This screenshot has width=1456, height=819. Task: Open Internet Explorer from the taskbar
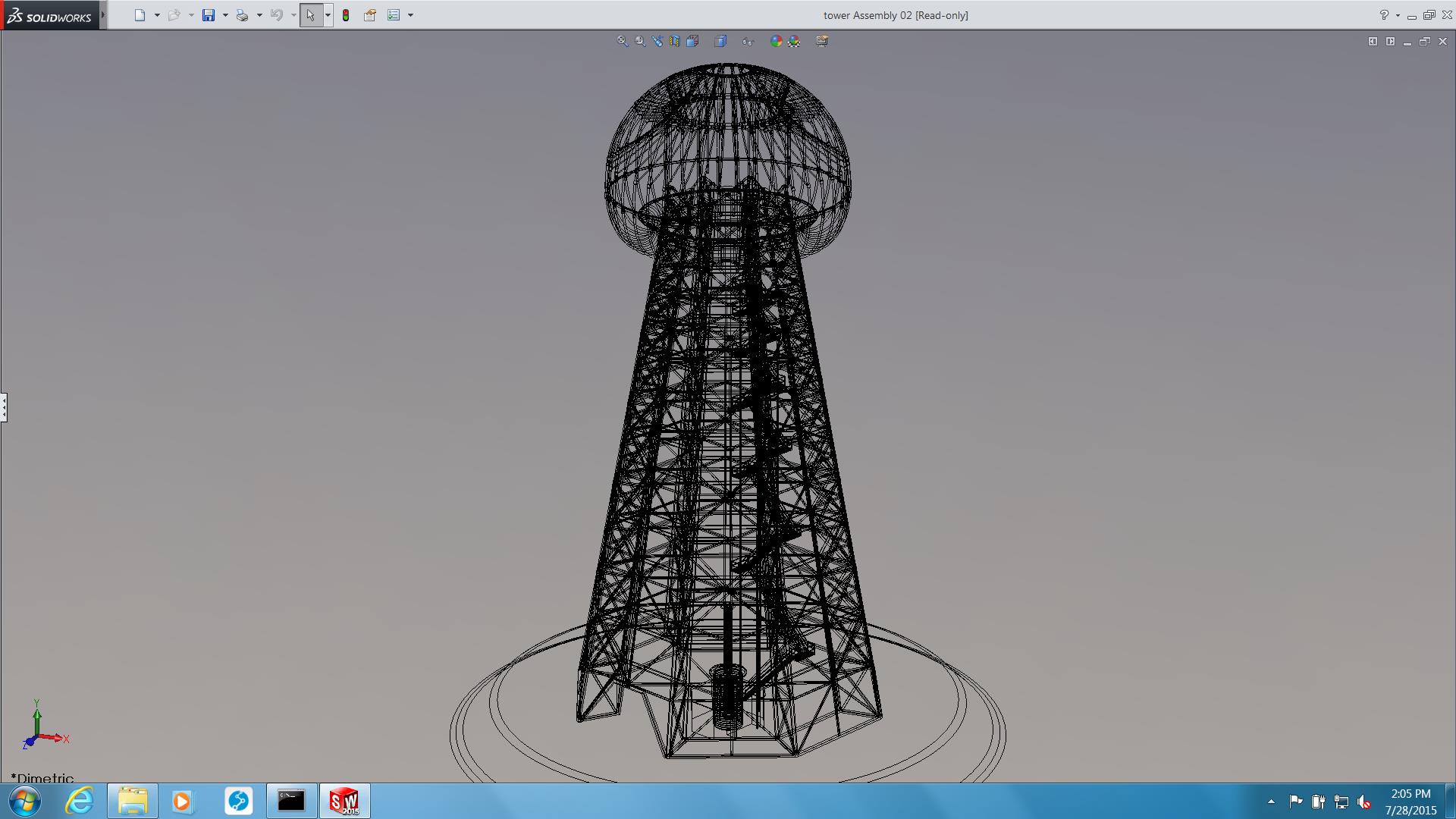pos(79,801)
